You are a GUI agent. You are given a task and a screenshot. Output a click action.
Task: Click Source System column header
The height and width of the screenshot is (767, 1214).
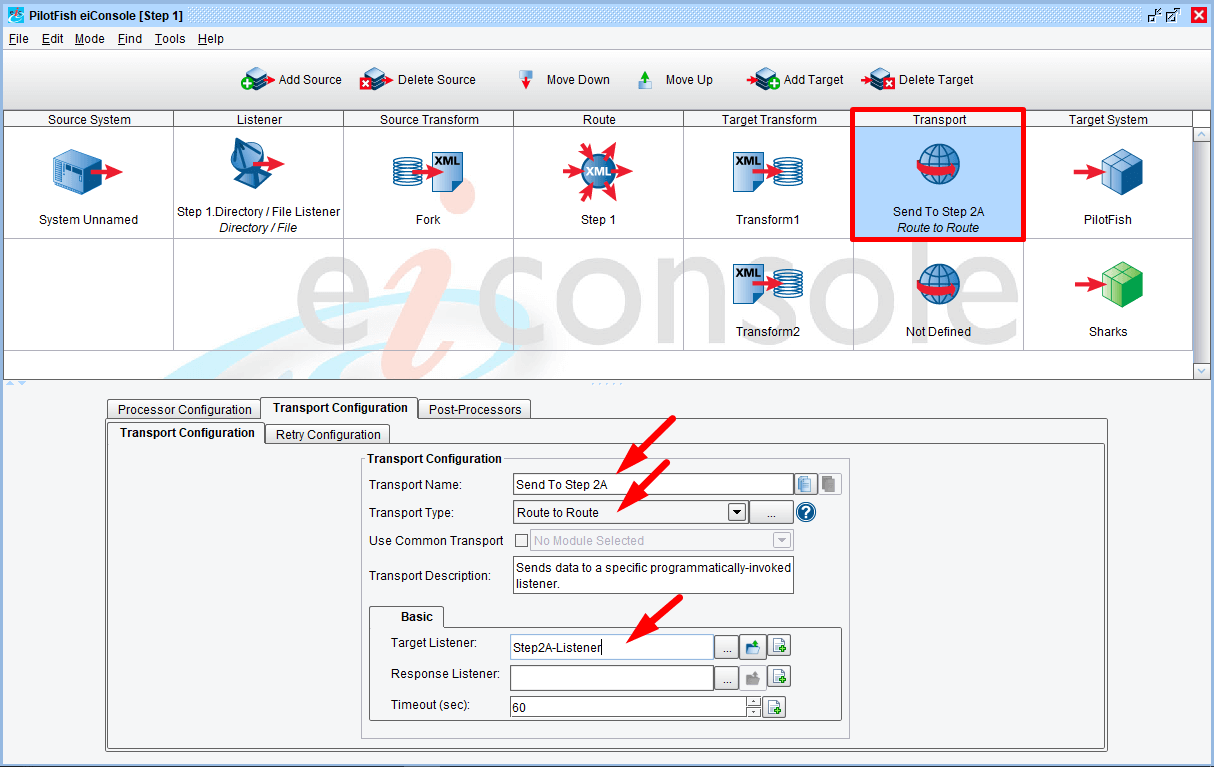[x=89, y=119]
